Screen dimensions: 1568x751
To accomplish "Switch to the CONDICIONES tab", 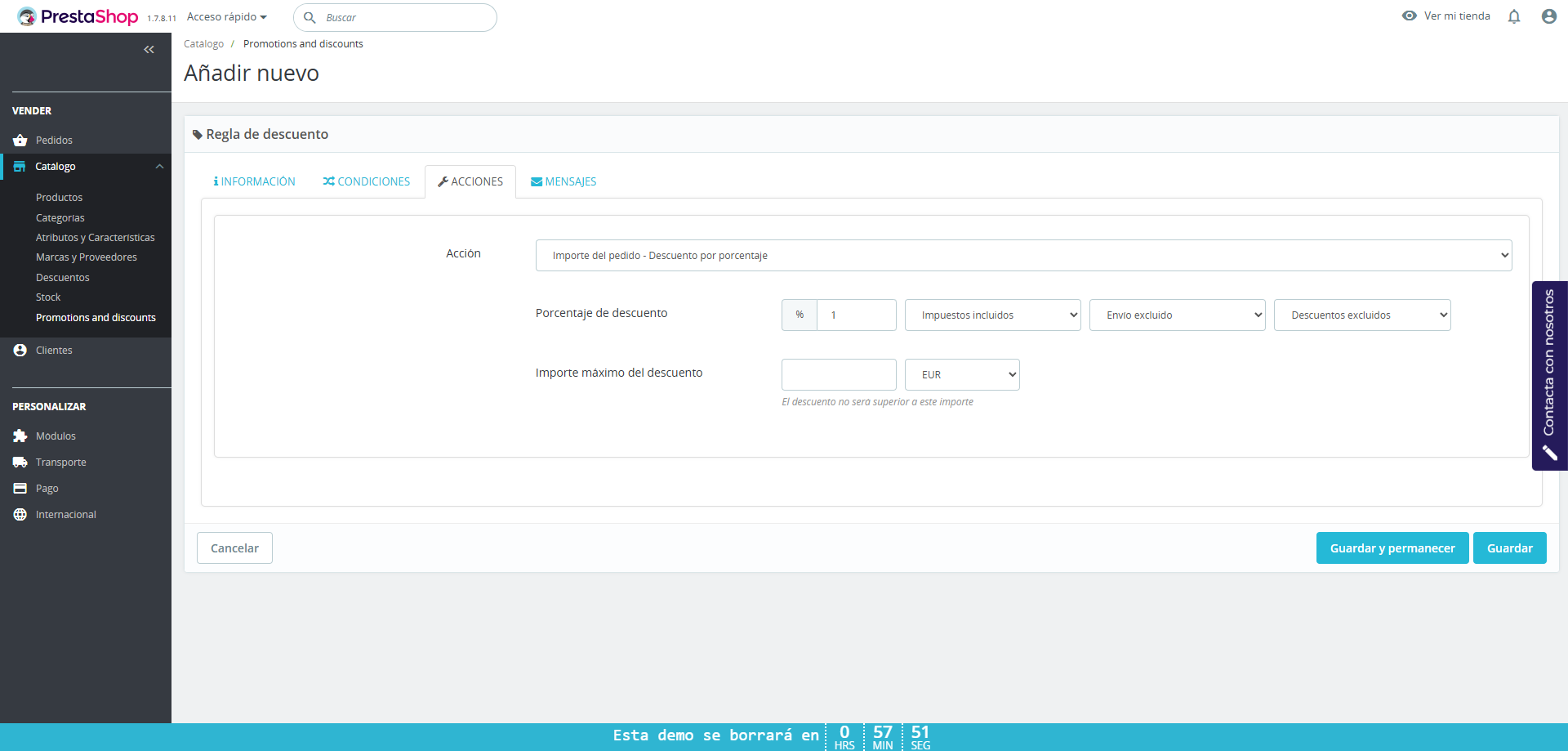I will (x=367, y=181).
